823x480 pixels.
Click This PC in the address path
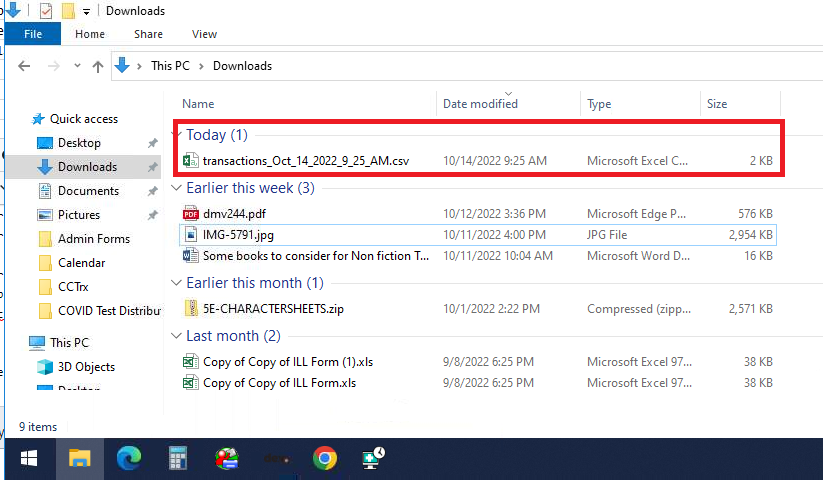pyautogui.click(x=170, y=66)
